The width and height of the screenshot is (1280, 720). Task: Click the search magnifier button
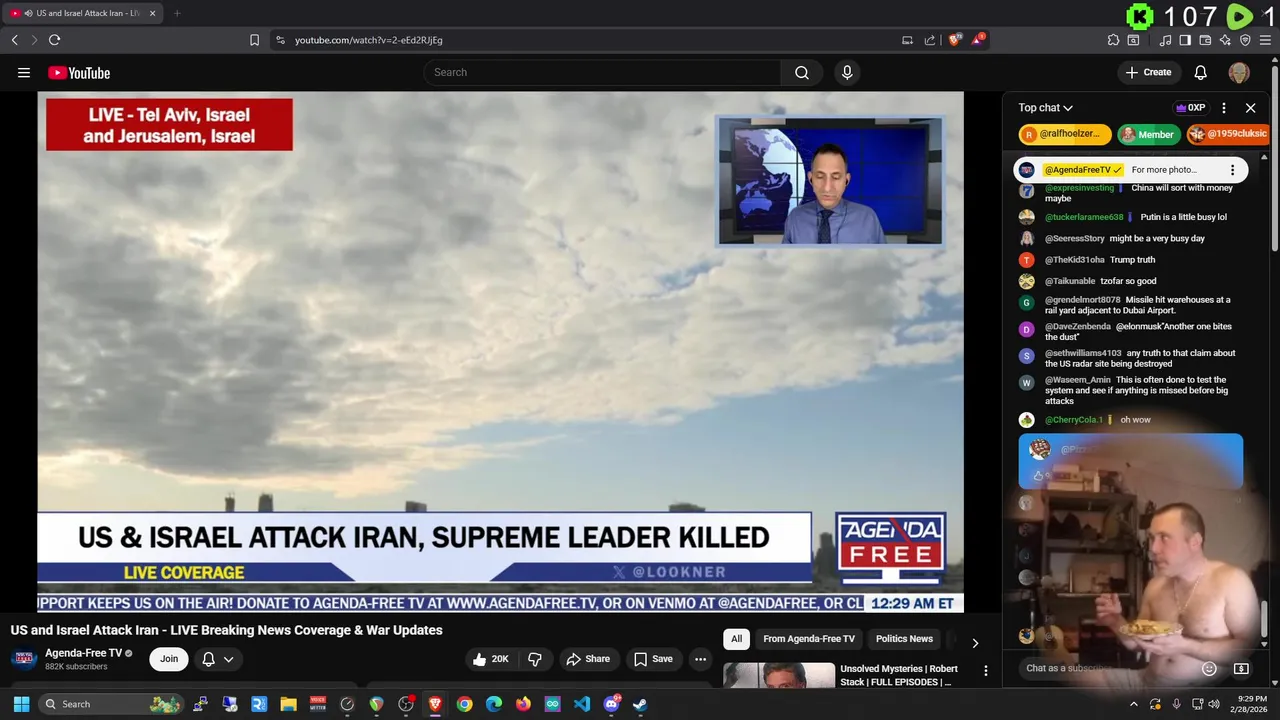[802, 72]
